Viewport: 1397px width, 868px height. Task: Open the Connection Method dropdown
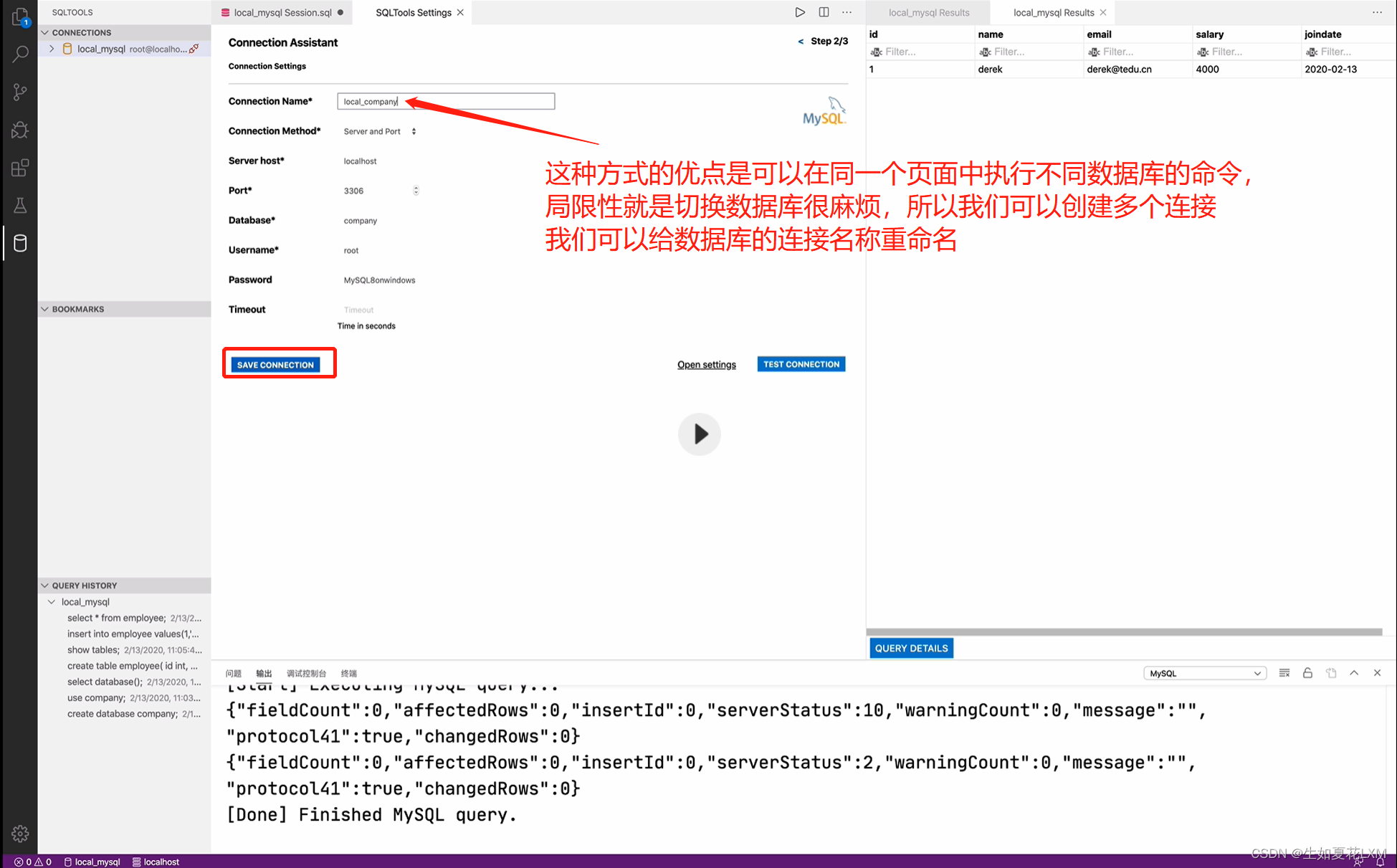[379, 131]
